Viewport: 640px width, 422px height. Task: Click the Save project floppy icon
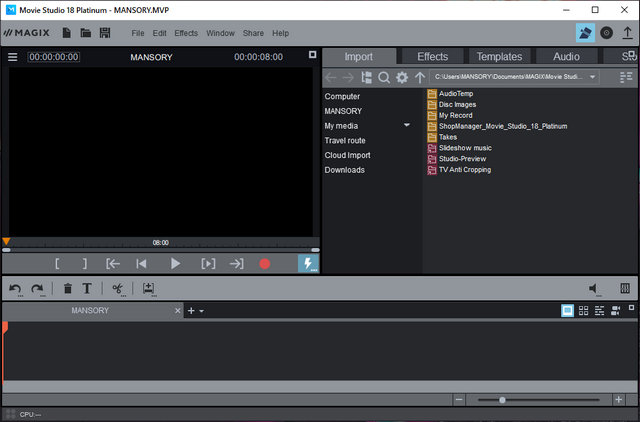click(x=105, y=33)
